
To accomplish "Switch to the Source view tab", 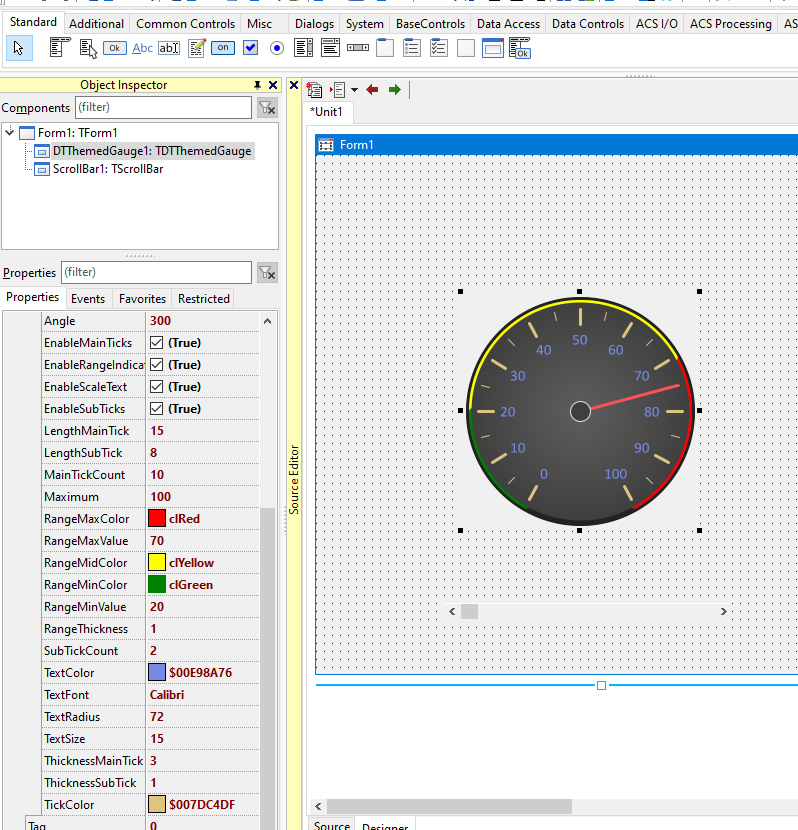I will 332,825.
